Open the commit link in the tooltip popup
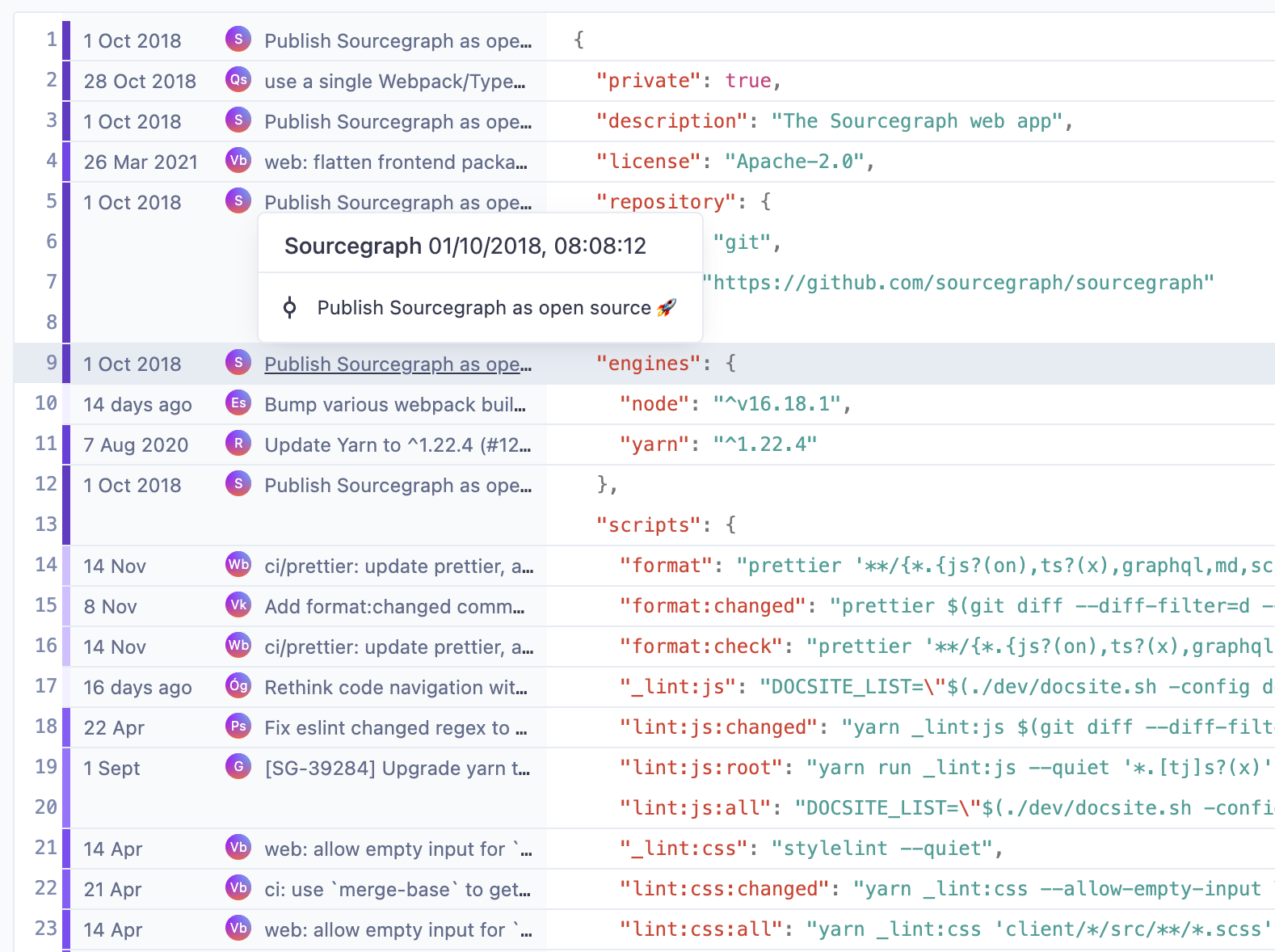Viewport: 1275px width, 952px height. click(x=496, y=308)
